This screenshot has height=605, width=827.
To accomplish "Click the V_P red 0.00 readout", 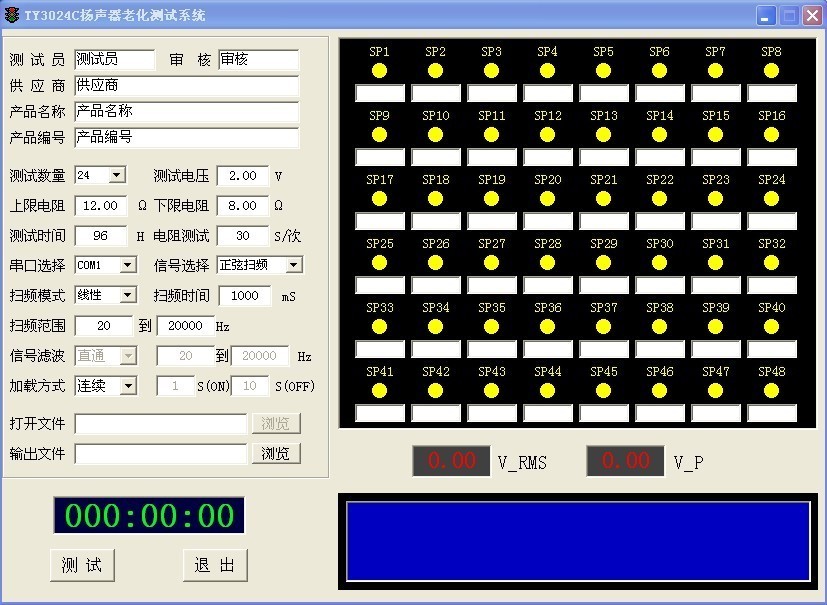I will pyautogui.click(x=626, y=461).
